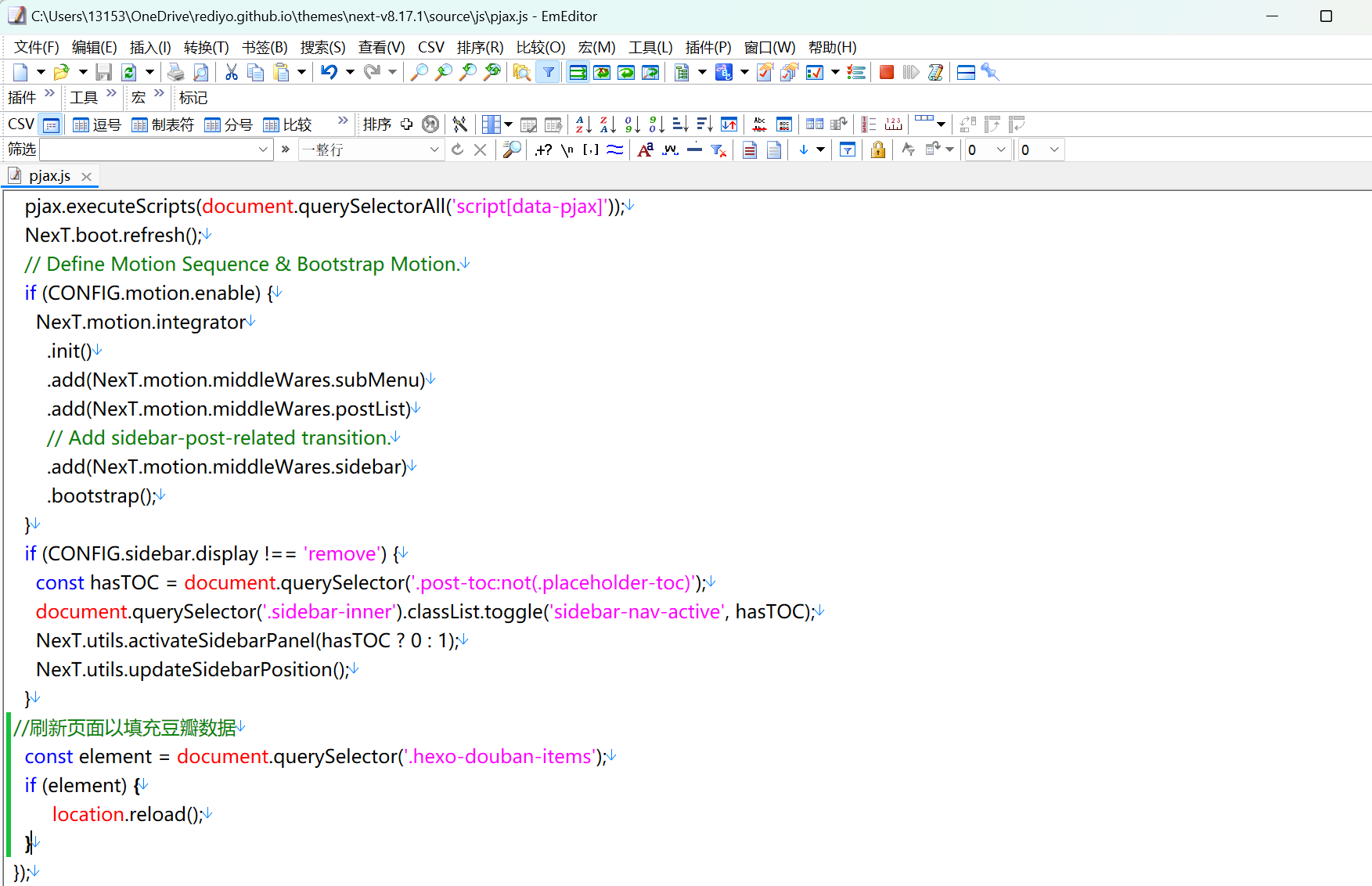Click the Split window icon
The image size is (1372, 886).
click(967, 73)
